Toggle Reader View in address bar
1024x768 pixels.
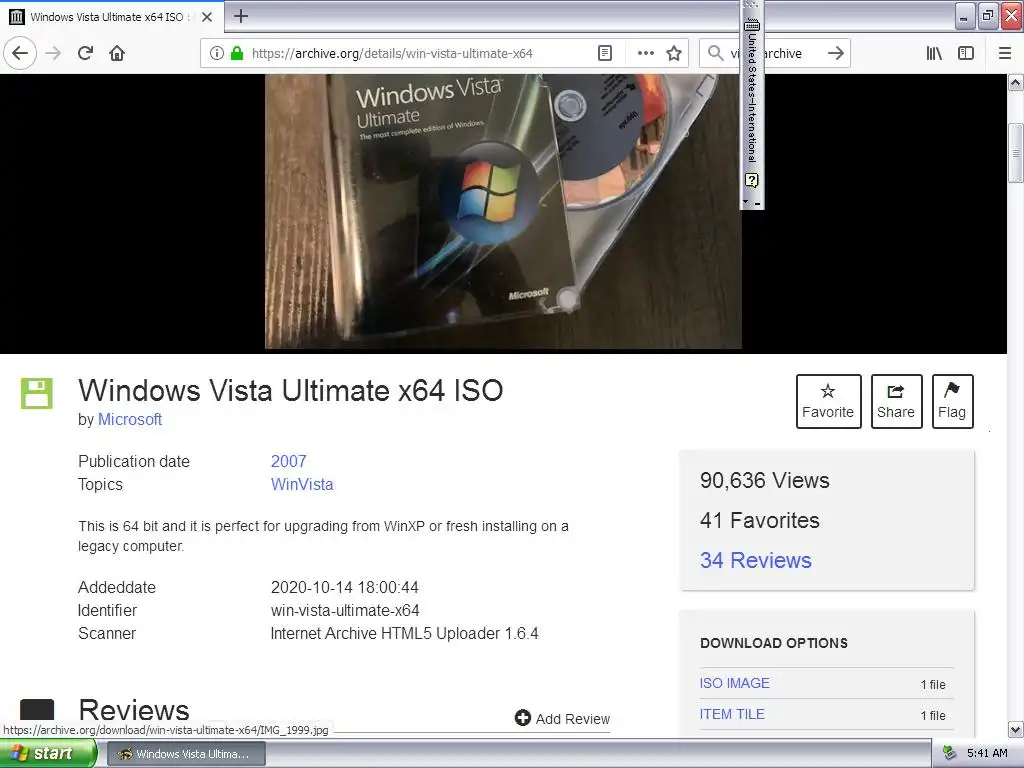pyautogui.click(x=605, y=54)
